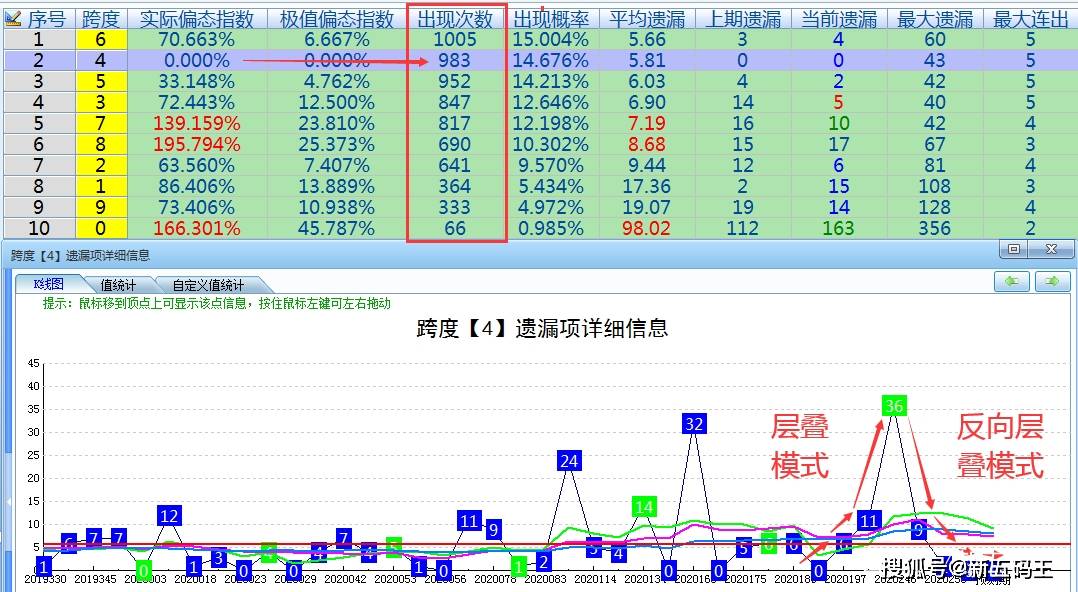This screenshot has width=1078, height=592.
Task: Sort by 极值偏态指数 column header
Action: (337, 19)
